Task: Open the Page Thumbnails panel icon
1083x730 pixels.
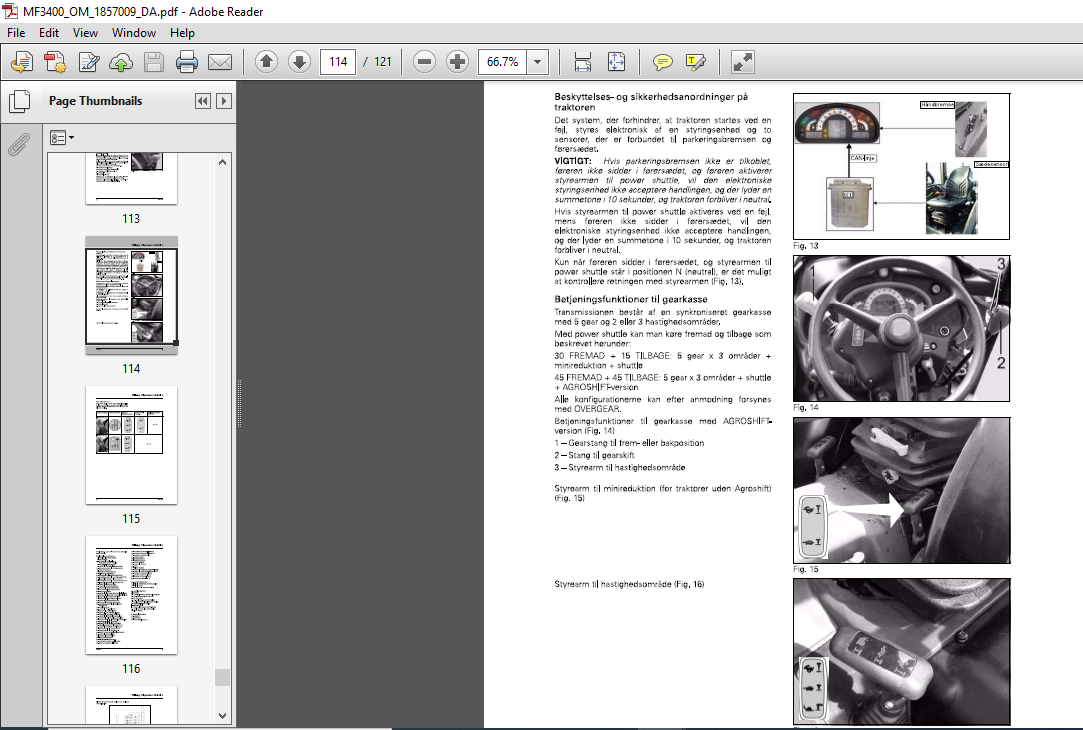Action: pos(19,102)
